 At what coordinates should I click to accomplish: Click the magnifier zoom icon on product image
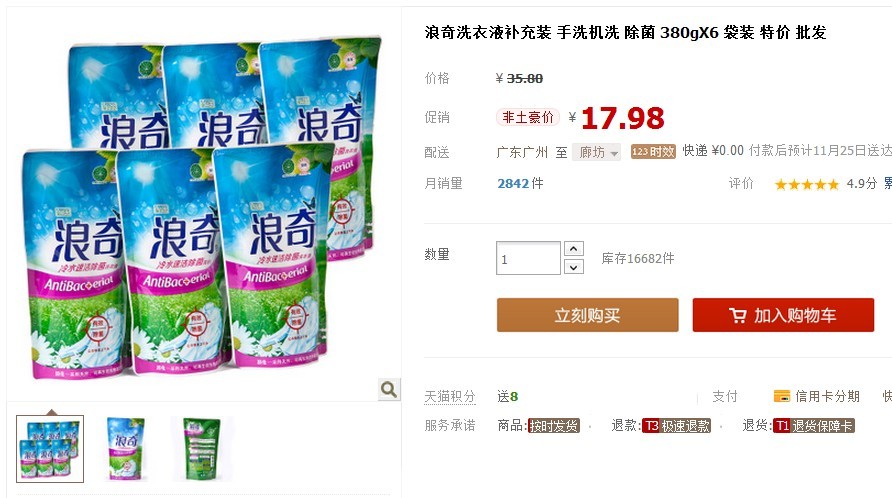click(x=389, y=389)
